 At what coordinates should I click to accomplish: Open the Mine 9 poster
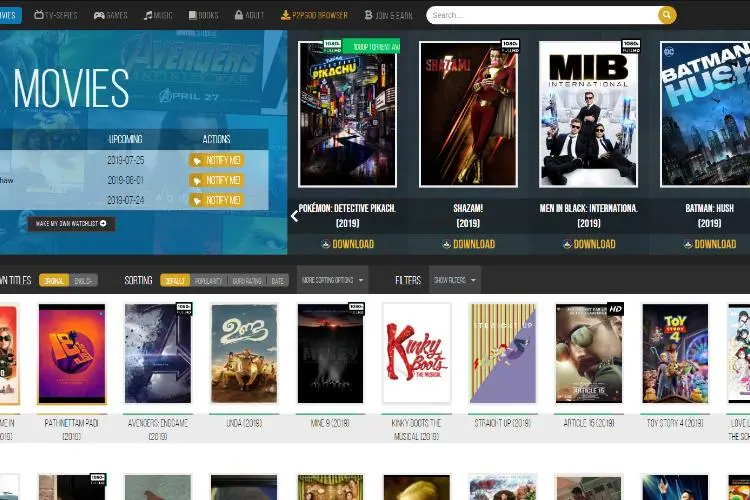(x=331, y=354)
